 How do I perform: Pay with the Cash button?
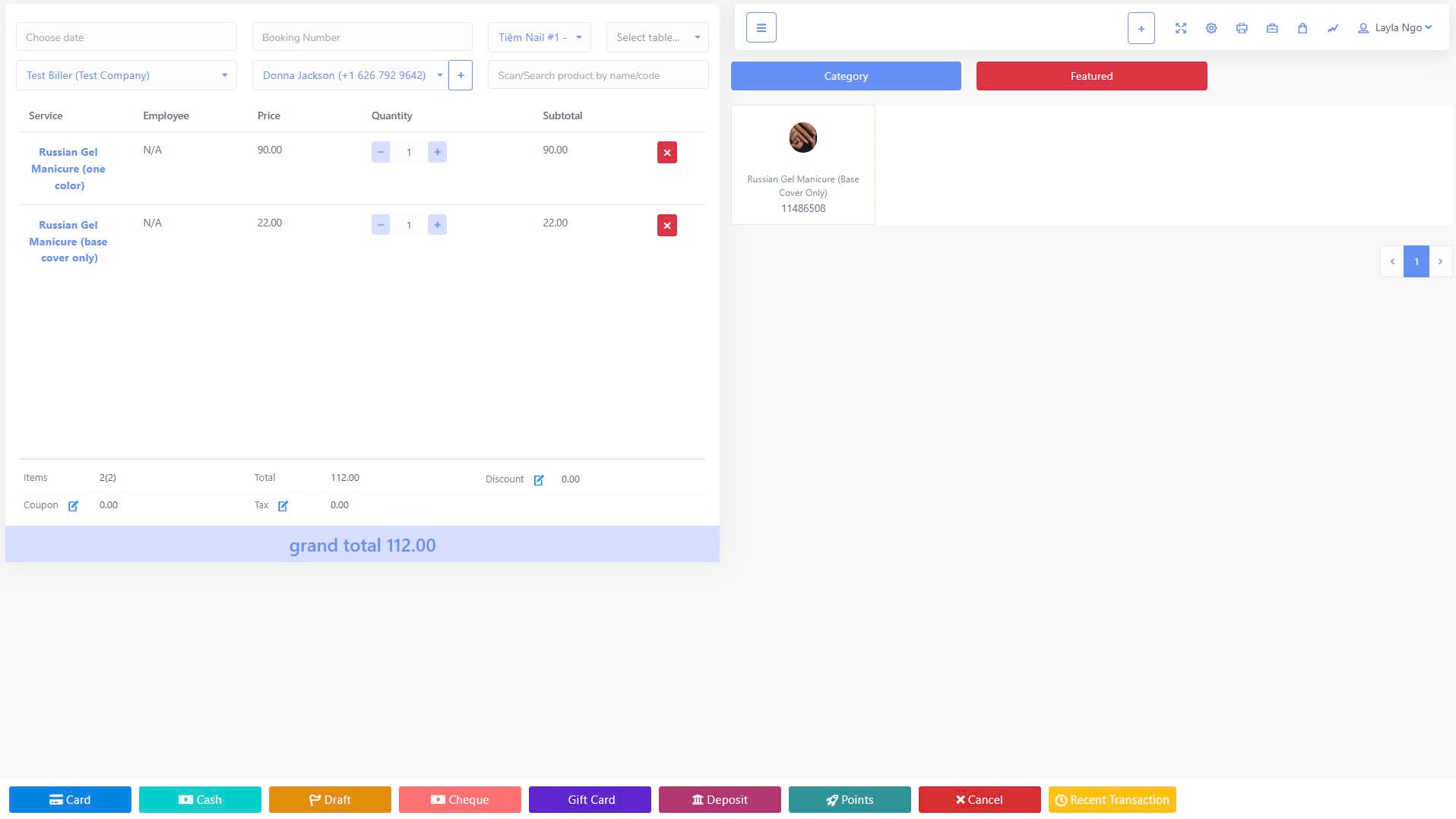tap(200, 799)
